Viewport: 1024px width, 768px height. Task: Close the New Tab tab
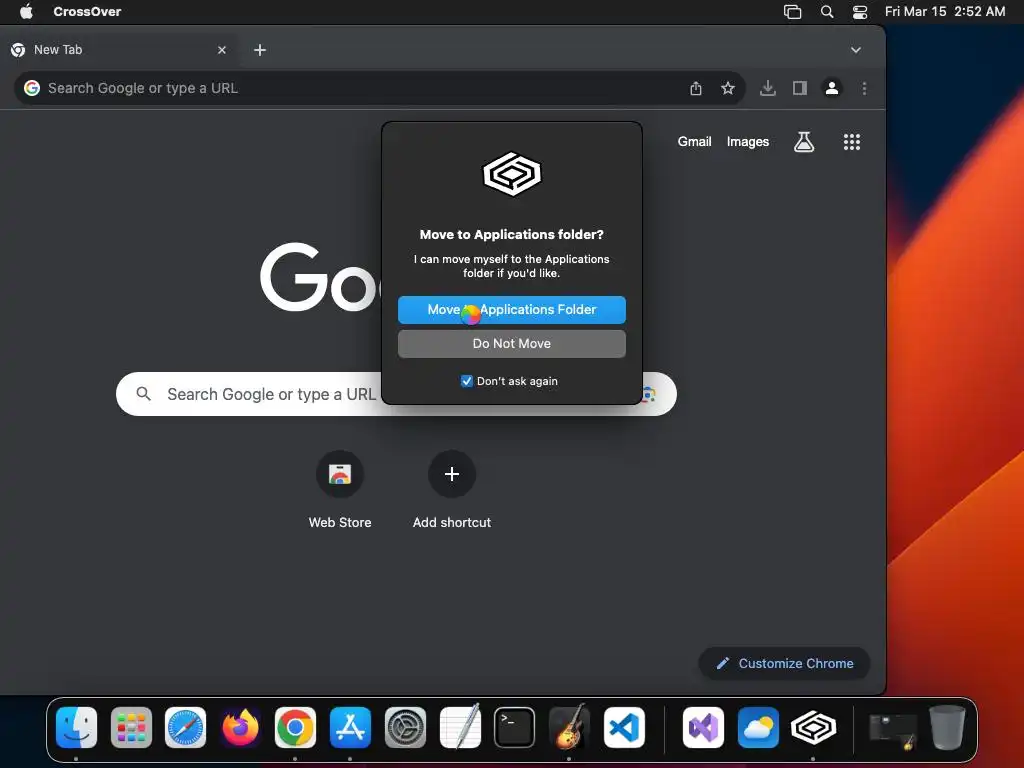click(222, 50)
